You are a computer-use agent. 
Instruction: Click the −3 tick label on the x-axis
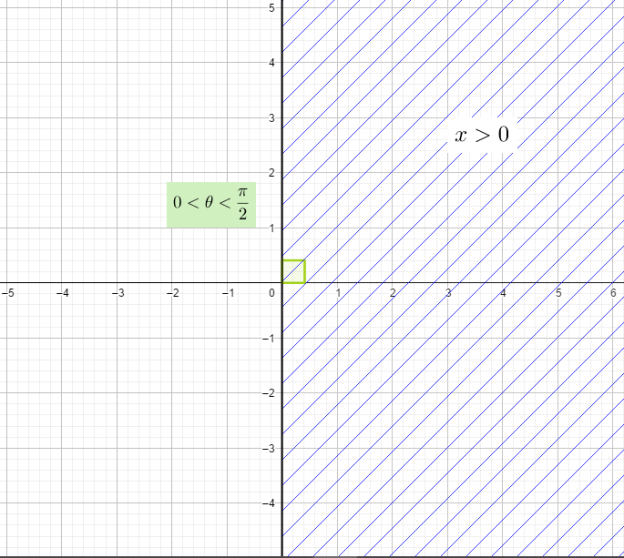coord(118,293)
